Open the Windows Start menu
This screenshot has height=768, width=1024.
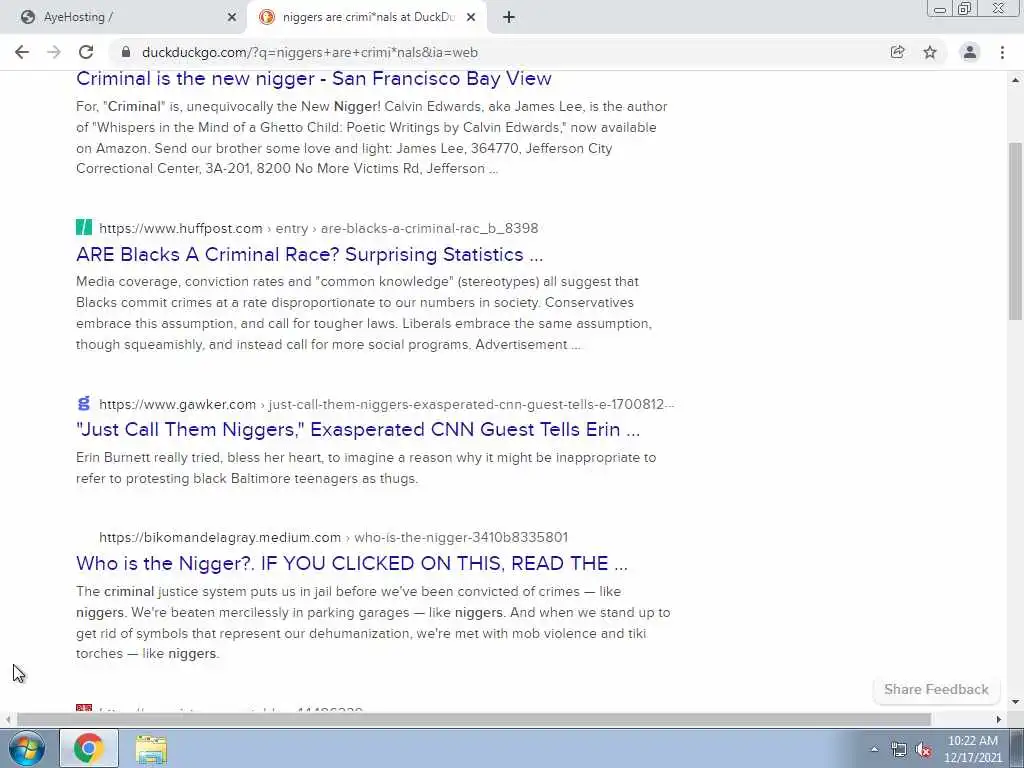click(25, 748)
